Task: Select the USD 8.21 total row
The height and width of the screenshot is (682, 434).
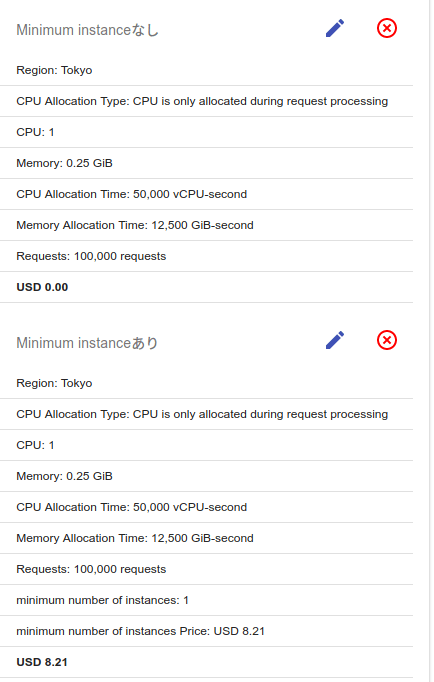Action: (x=206, y=662)
